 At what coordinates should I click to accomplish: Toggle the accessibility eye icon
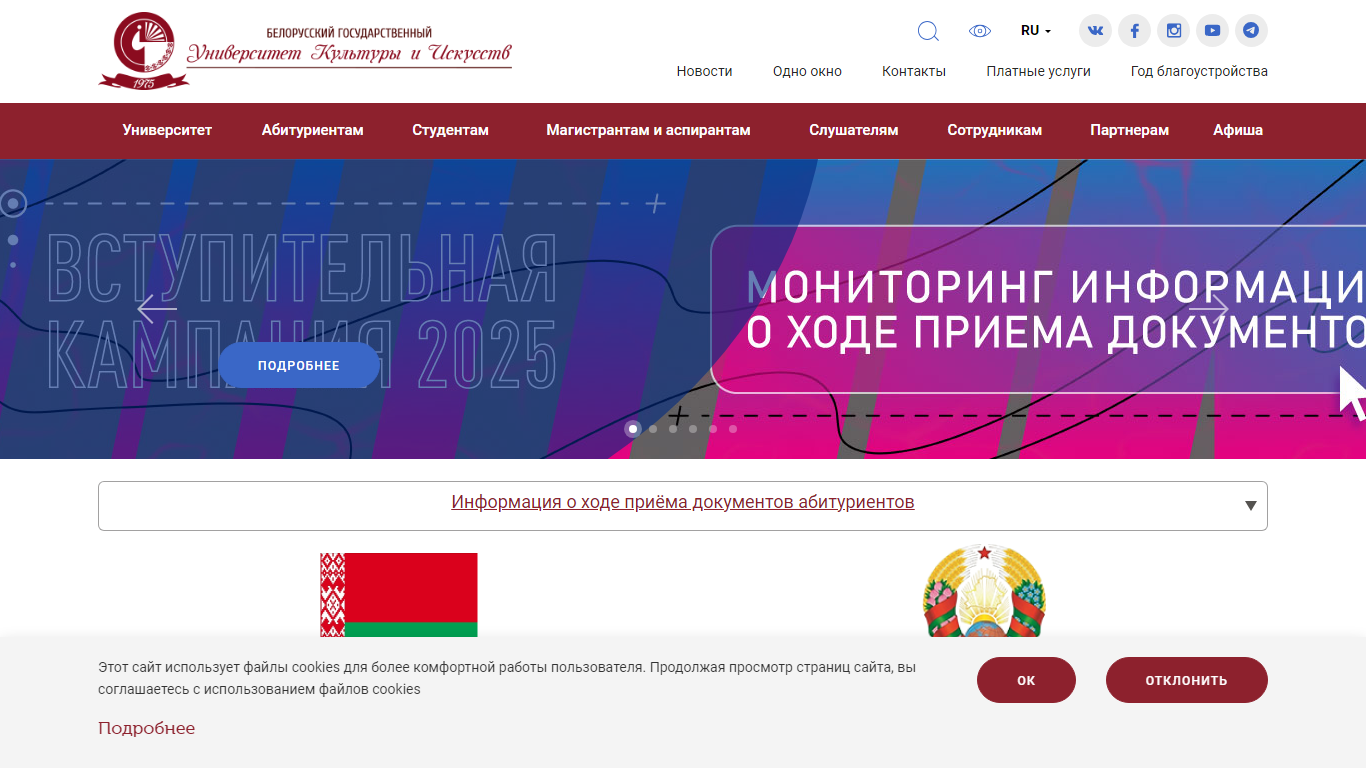point(980,31)
